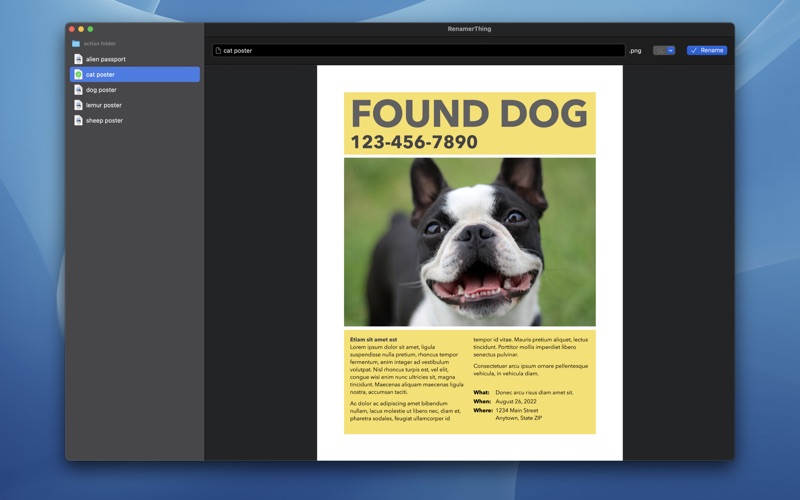This screenshot has width=800, height=500.
Task: Click the file icon beside alien passport
Action: pos(78,59)
